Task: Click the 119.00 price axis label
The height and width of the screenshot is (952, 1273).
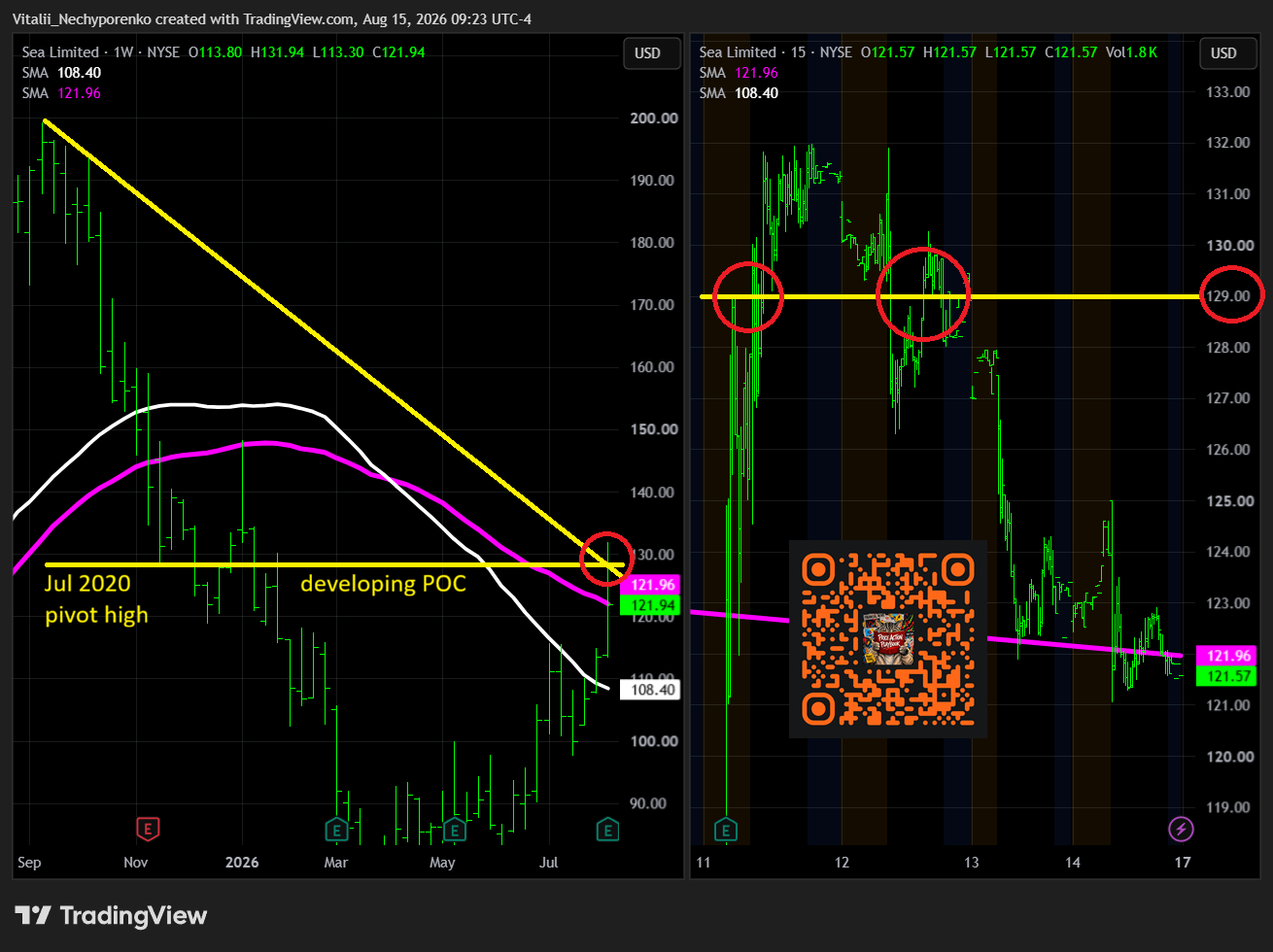Action: (1229, 807)
